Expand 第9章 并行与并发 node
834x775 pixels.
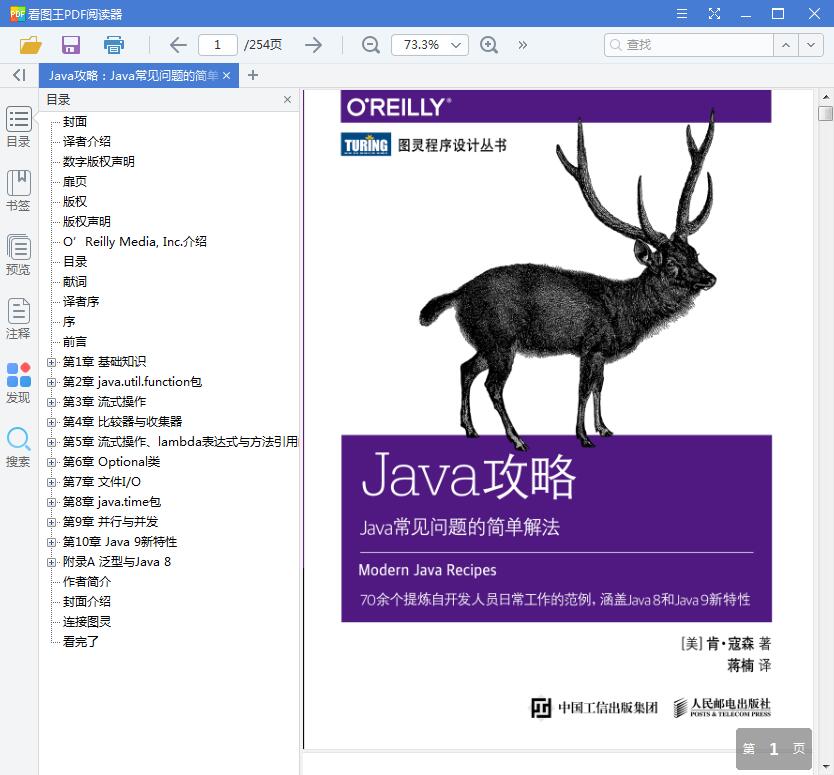[x=51, y=522]
